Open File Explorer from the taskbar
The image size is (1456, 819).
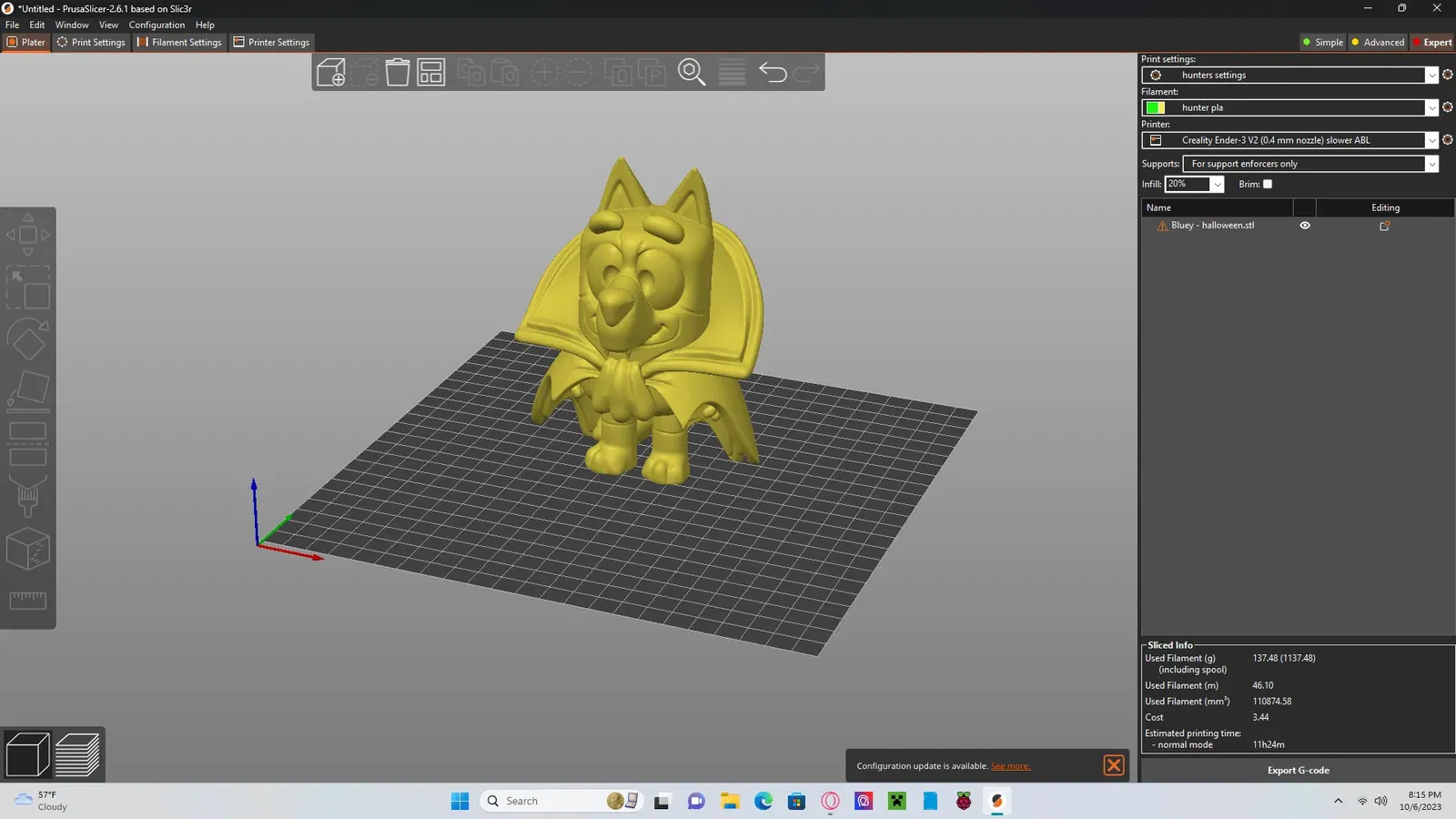pyautogui.click(x=730, y=801)
